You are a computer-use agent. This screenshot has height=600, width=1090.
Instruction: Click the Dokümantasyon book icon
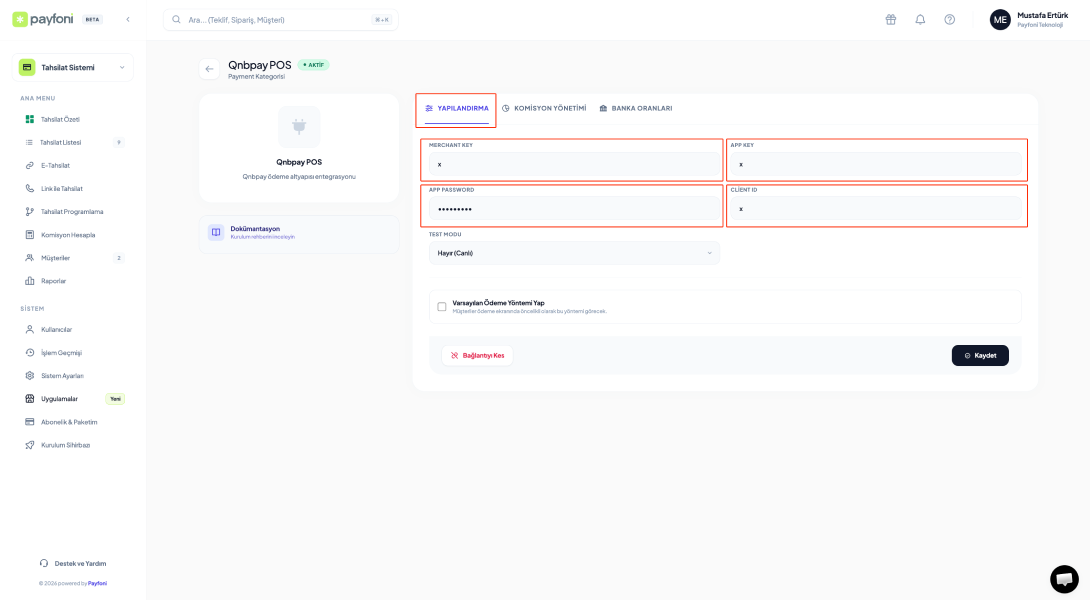(215, 232)
